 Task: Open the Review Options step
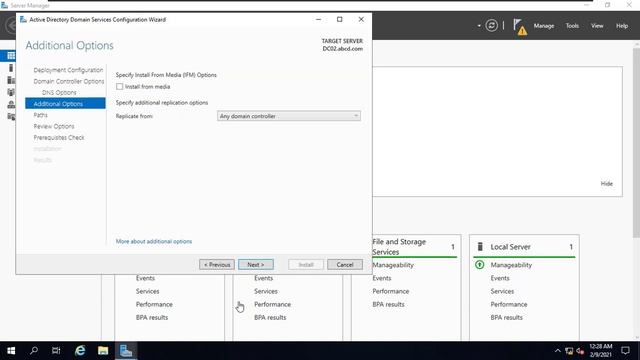tap(54, 126)
